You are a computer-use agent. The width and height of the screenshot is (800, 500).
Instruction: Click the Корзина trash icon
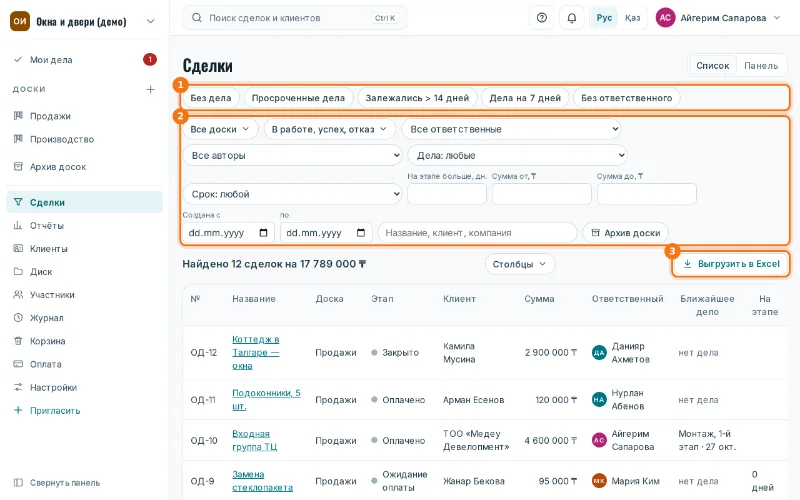point(18,341)
